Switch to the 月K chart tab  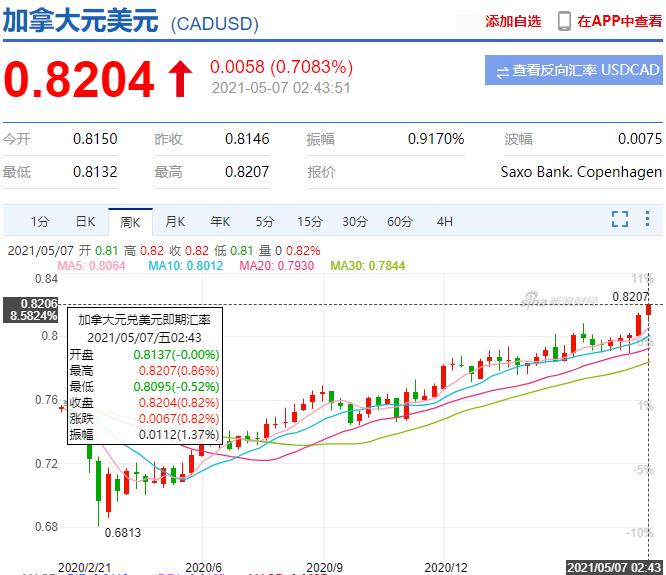[175, 222]
